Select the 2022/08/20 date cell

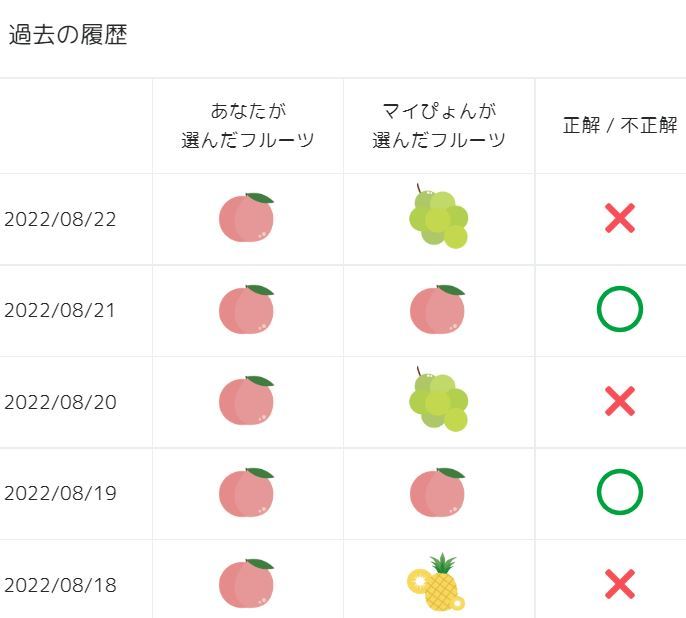click(x=60, y=402)
